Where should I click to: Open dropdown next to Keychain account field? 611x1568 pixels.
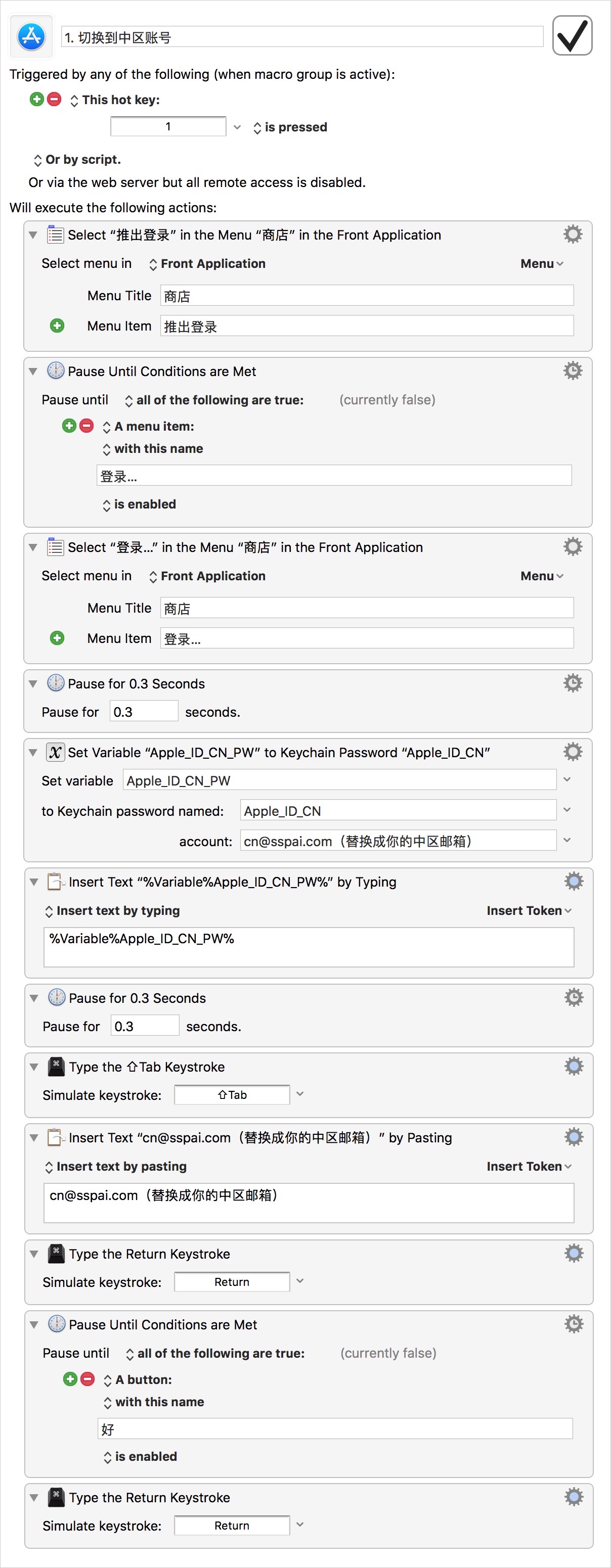566,840
